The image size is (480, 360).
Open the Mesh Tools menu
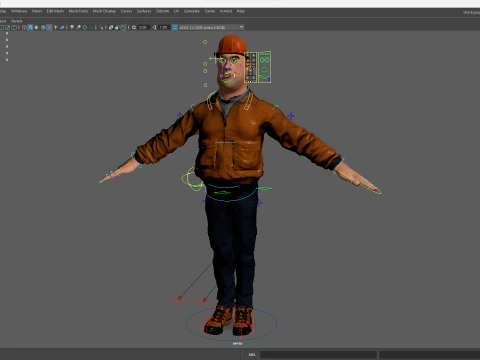coord(78,11)
